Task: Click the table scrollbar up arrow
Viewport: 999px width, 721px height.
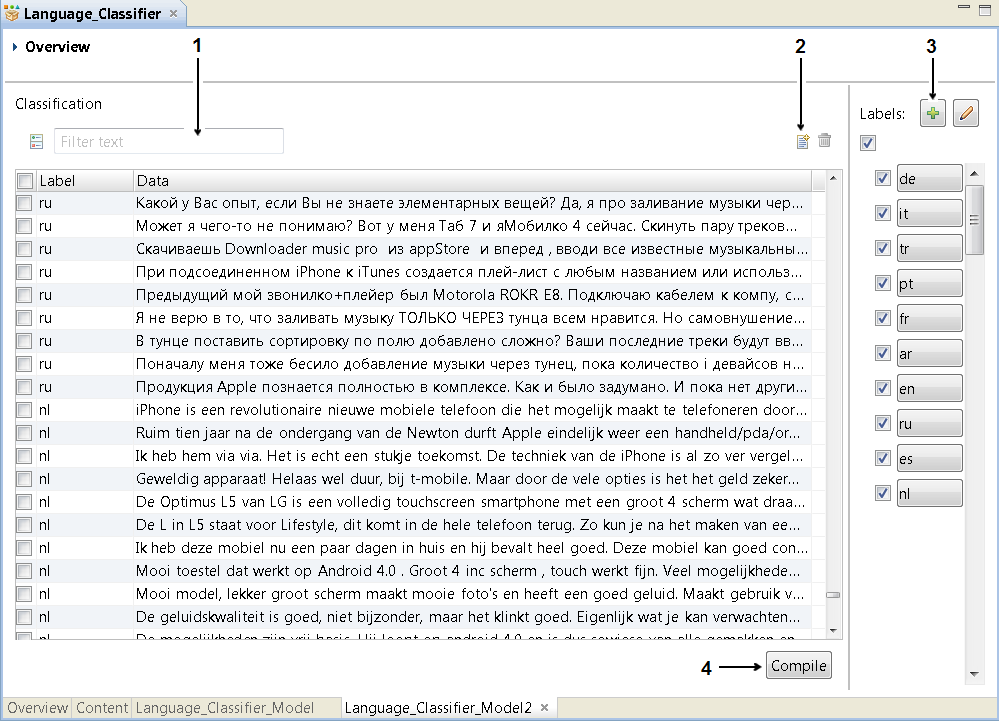Action: tap(833, 178)
